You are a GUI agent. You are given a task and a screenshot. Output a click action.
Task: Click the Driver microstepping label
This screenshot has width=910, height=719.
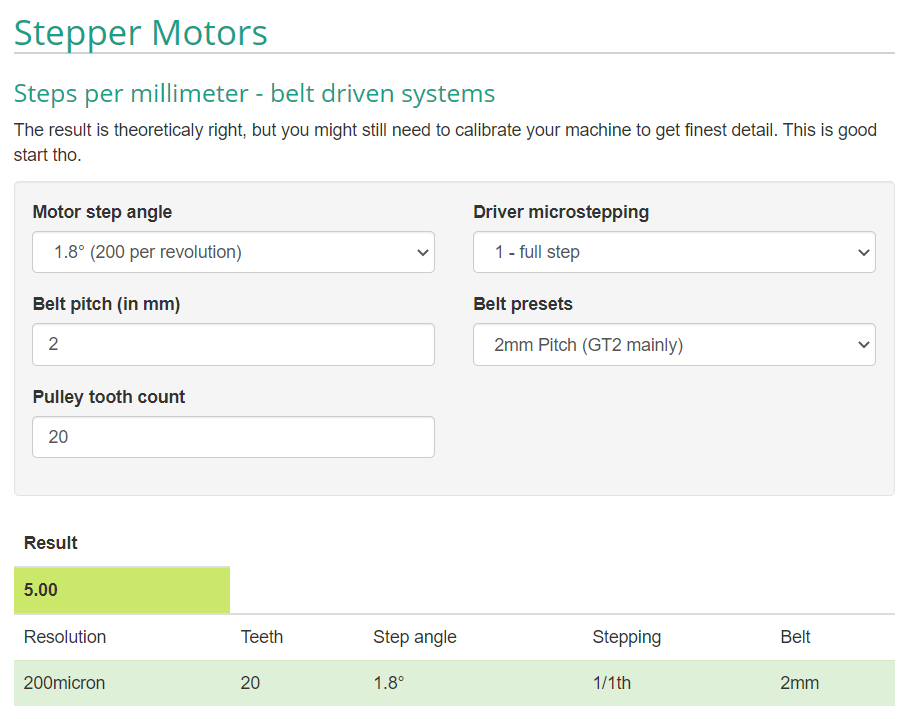(561, 212)
